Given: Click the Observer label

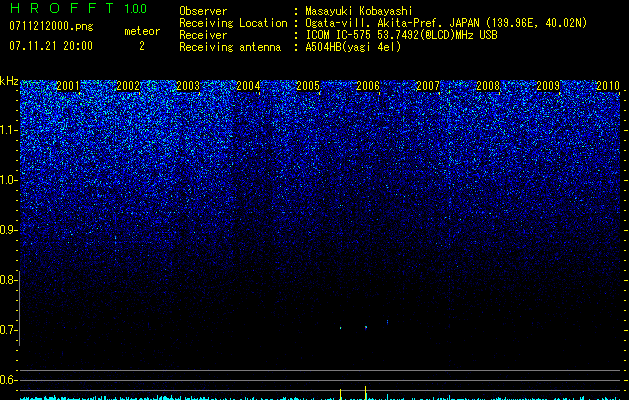Looking at the screenshot, I should pyautogui.click(x=203, y=11).
